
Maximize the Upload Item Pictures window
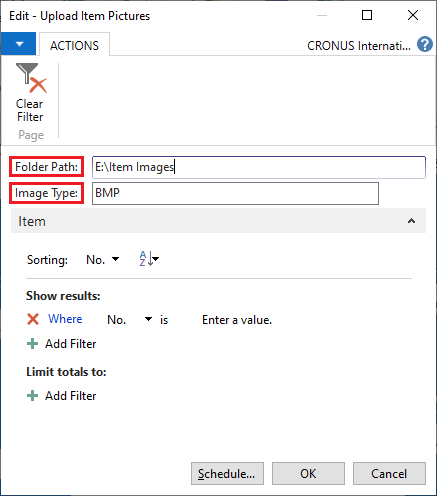point(367,15)
